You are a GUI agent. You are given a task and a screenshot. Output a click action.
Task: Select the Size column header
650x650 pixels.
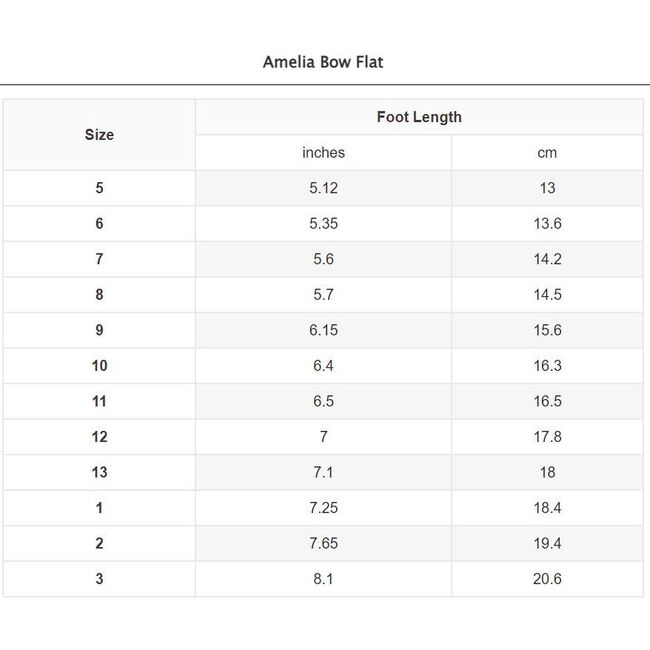99,135
